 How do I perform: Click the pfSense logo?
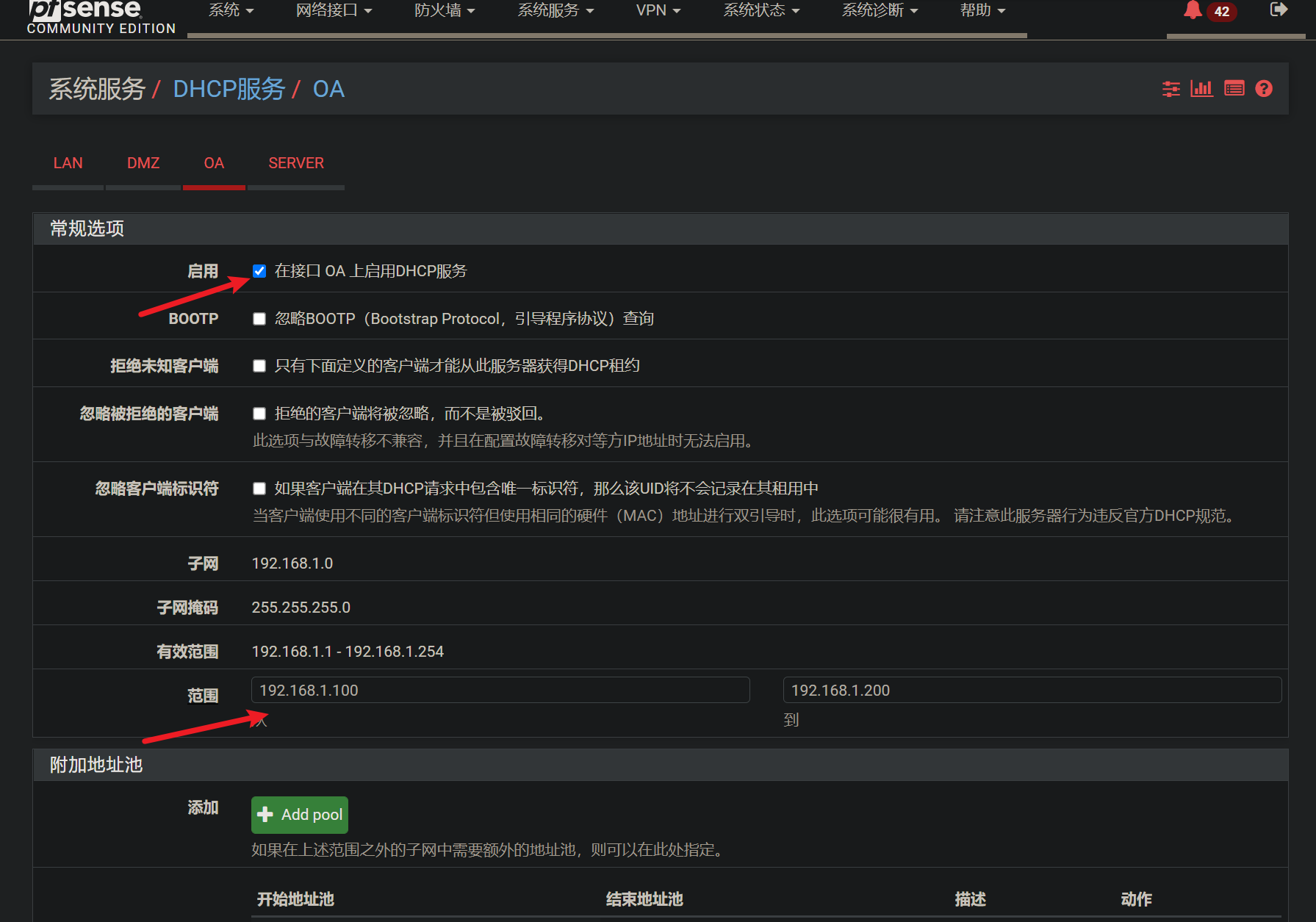[101, 17]
